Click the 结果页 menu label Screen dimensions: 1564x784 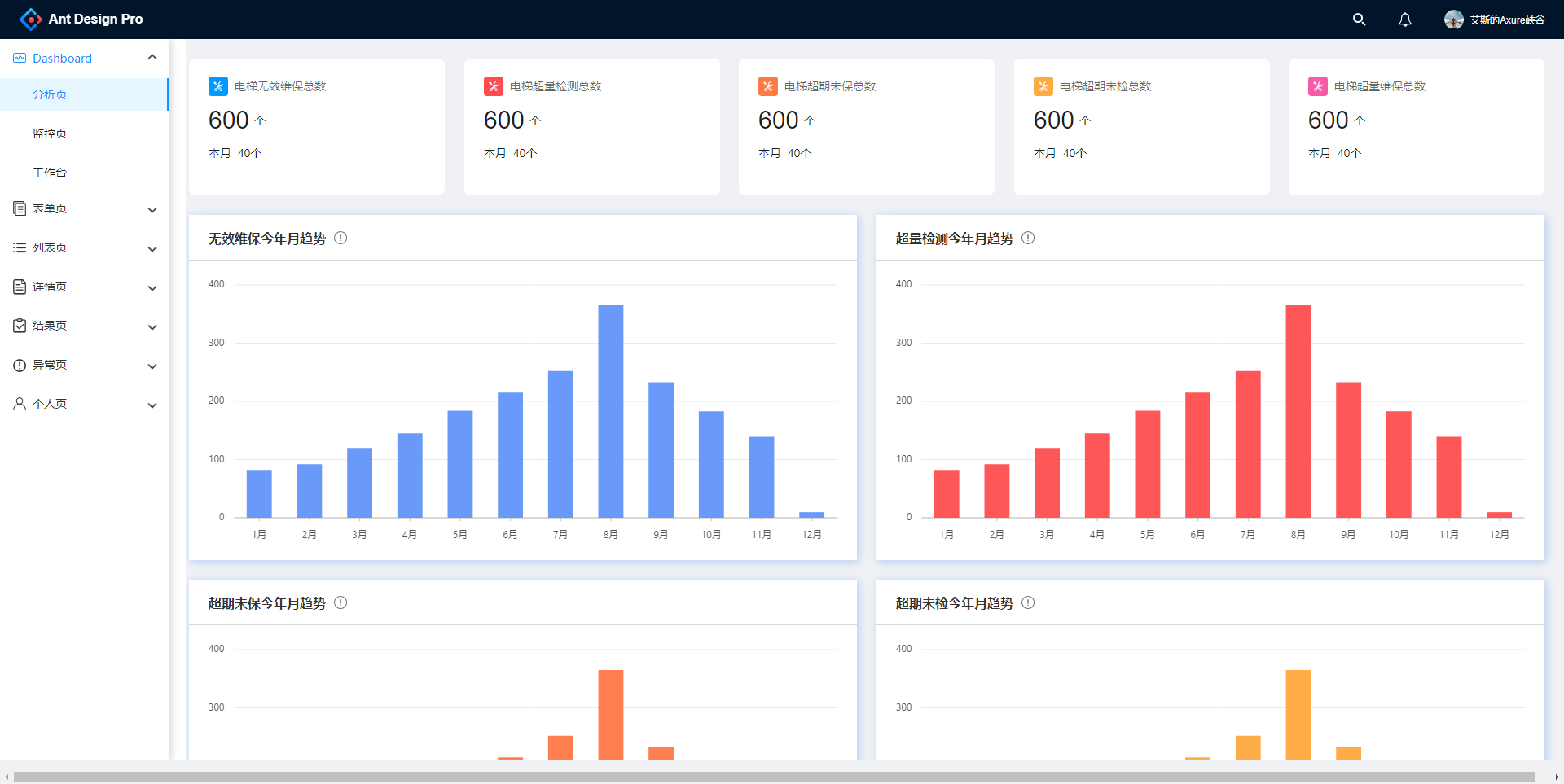coord(50,326)
